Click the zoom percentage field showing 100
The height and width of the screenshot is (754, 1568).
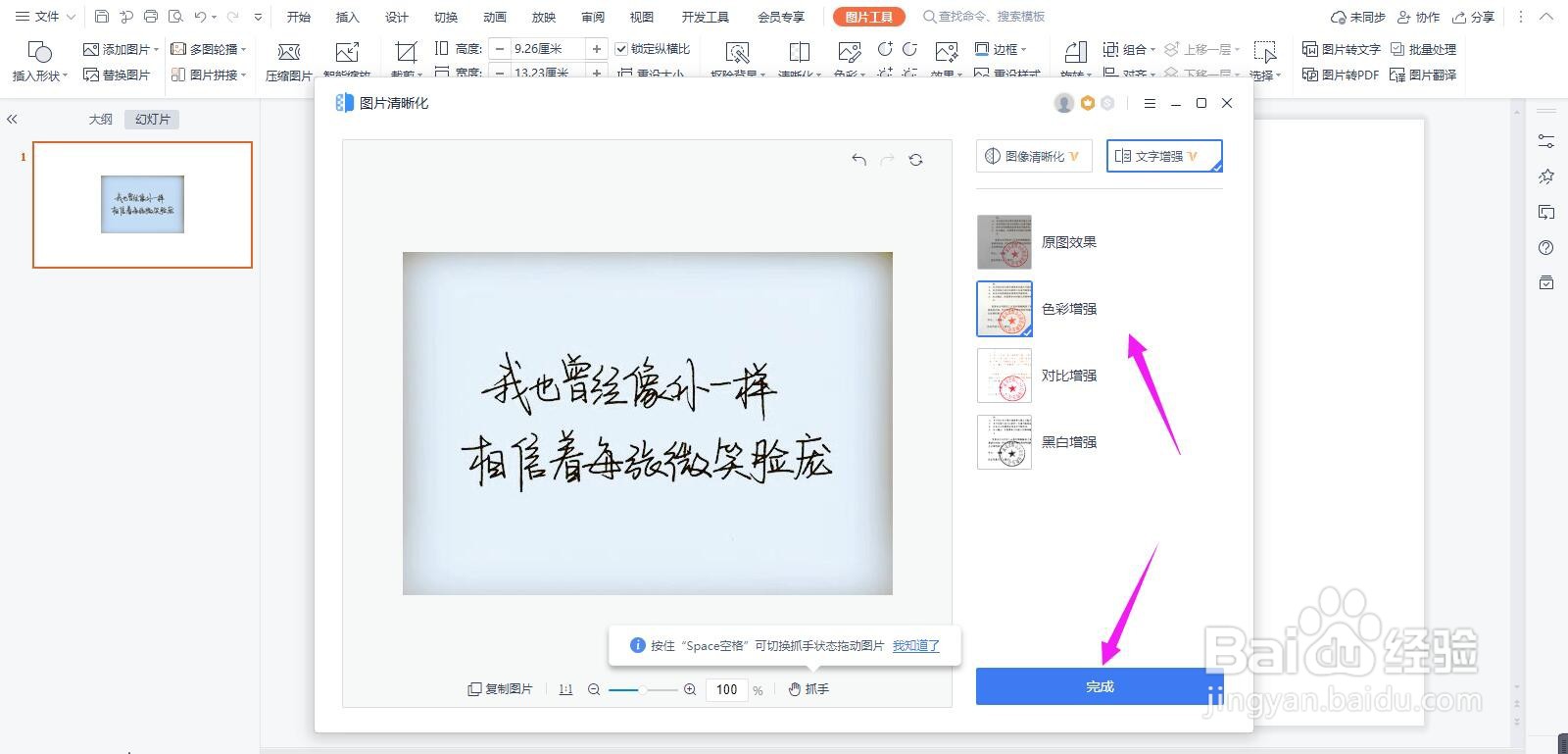726,689
